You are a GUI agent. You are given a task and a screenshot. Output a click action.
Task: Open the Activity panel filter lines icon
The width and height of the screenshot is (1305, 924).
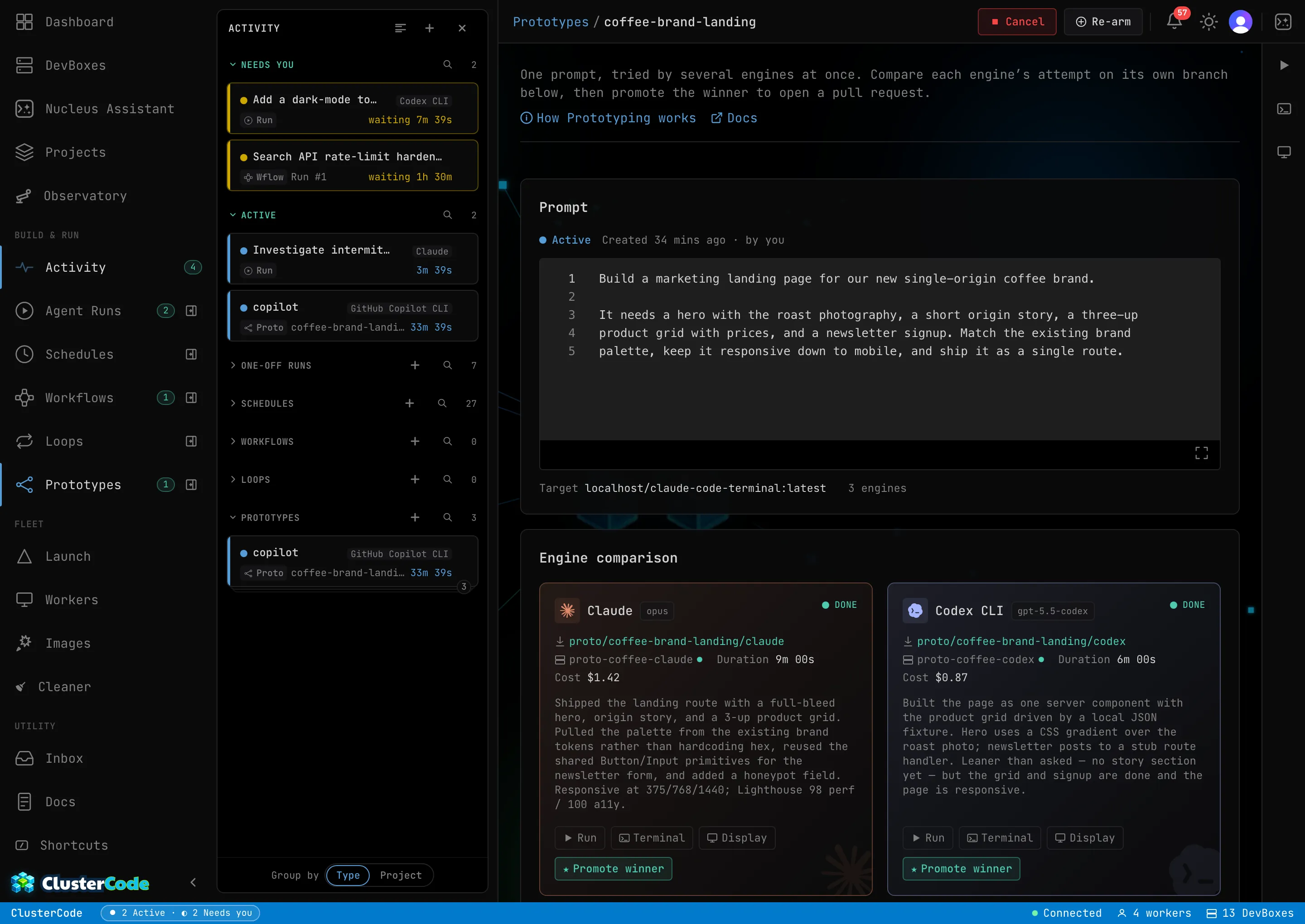400,28
